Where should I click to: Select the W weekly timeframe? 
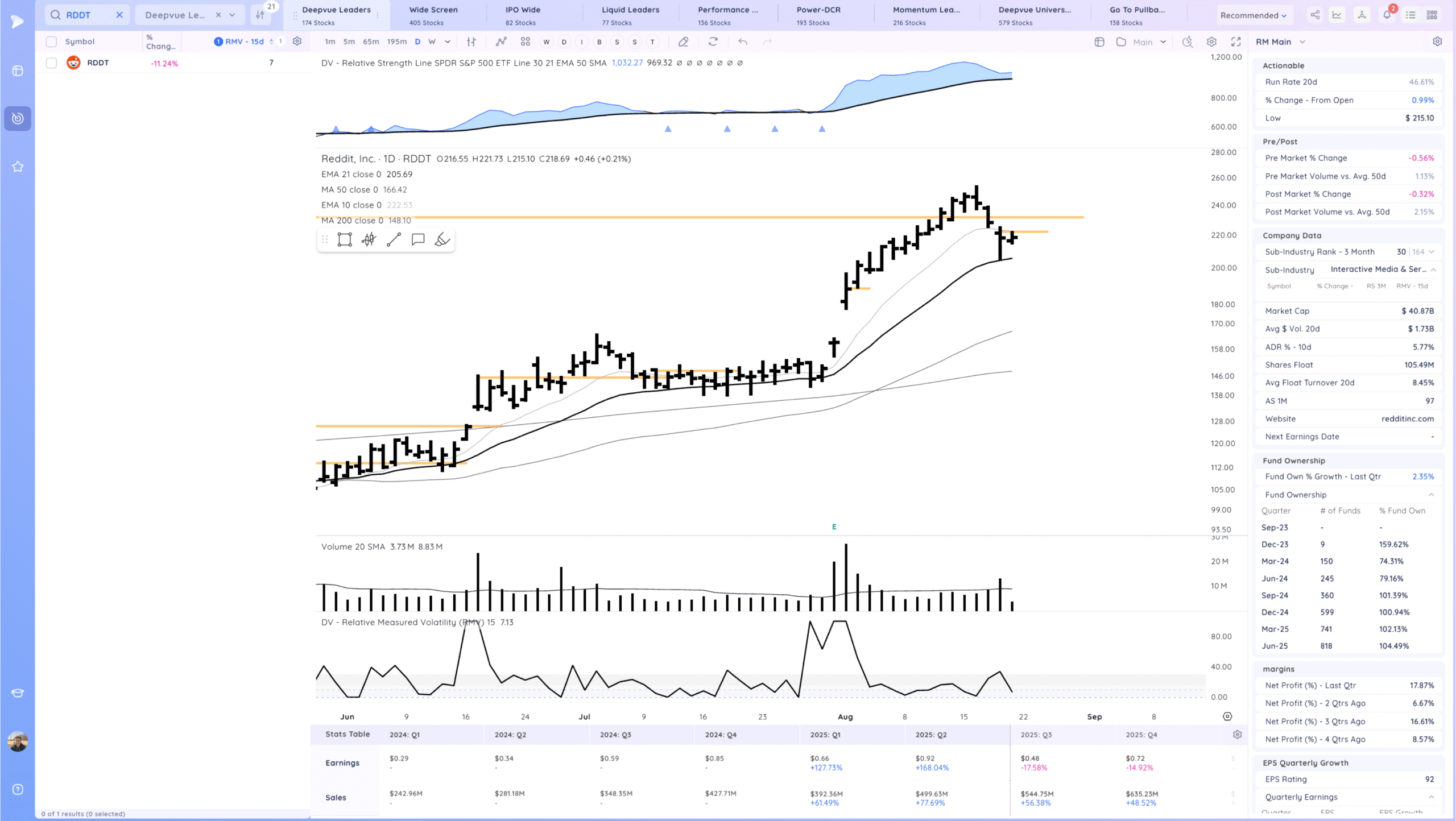(x=432, y=42)
